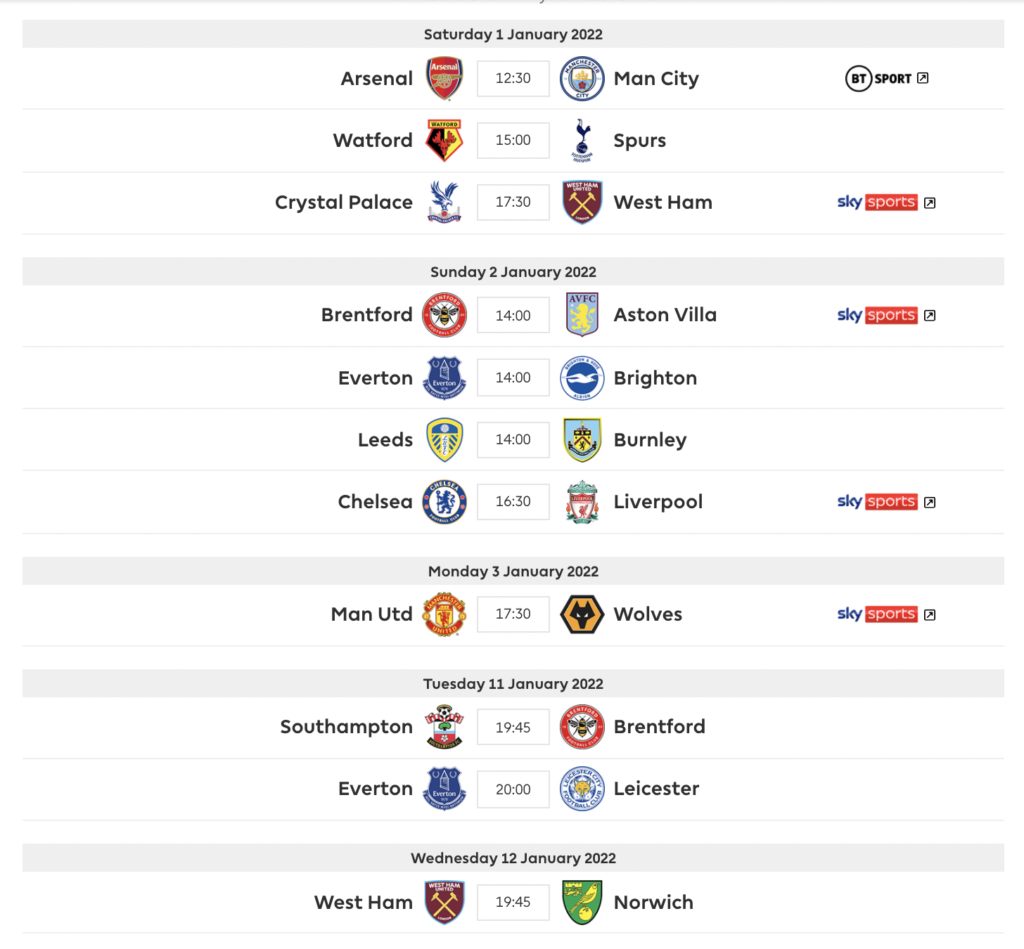Click the 12:30 kick-off time box
Viewport: 1024px width, 949px height.
[513, 78]
